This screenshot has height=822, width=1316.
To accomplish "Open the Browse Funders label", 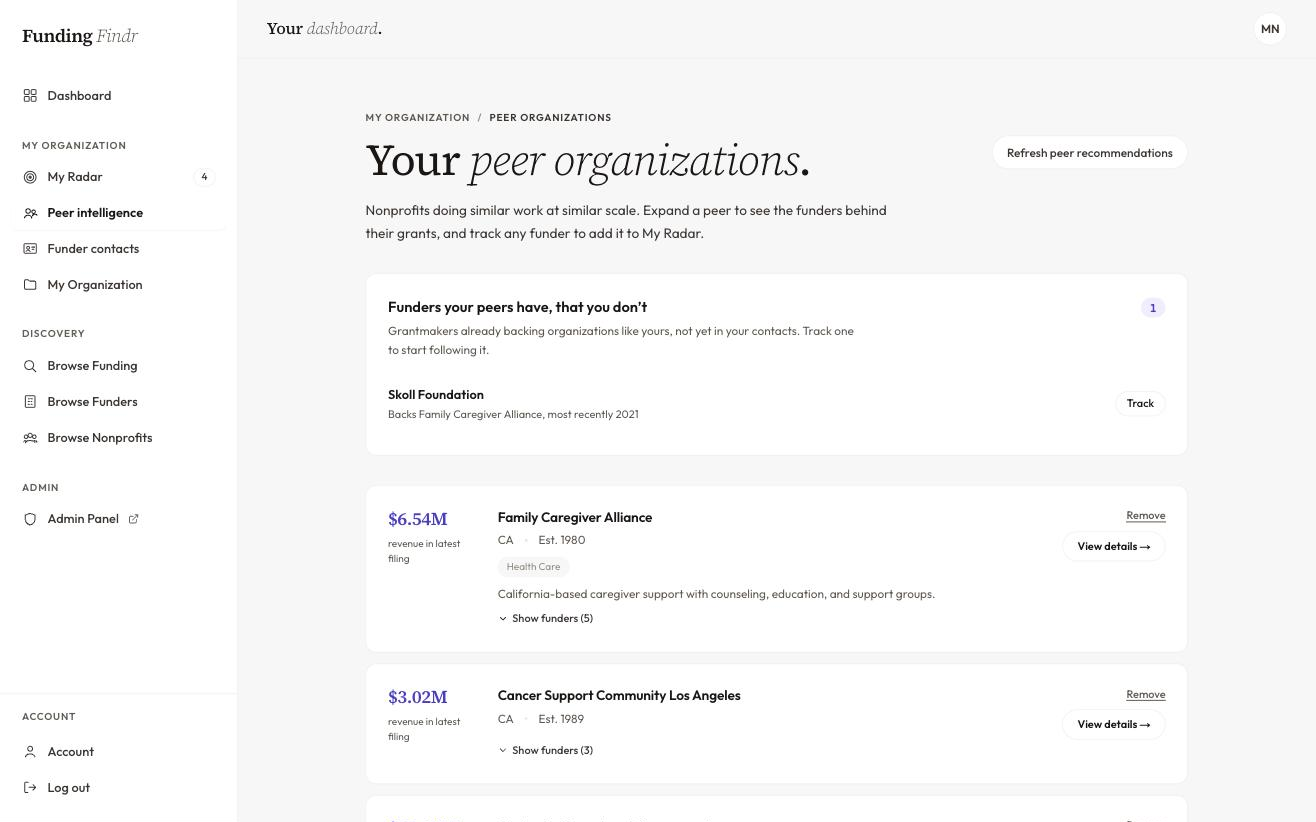I will [x=92, y=402].
